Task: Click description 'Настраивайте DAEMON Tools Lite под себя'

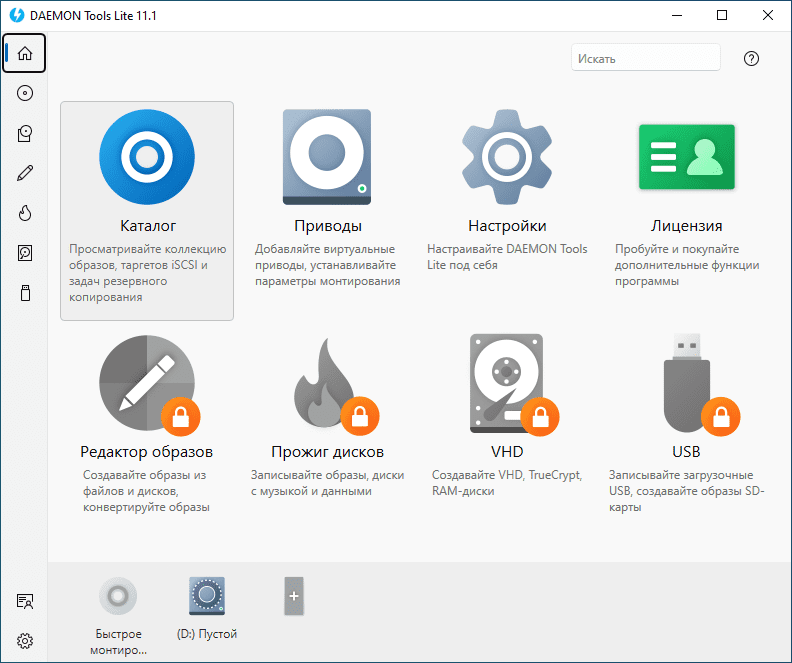Action: (x=507, y=257)
